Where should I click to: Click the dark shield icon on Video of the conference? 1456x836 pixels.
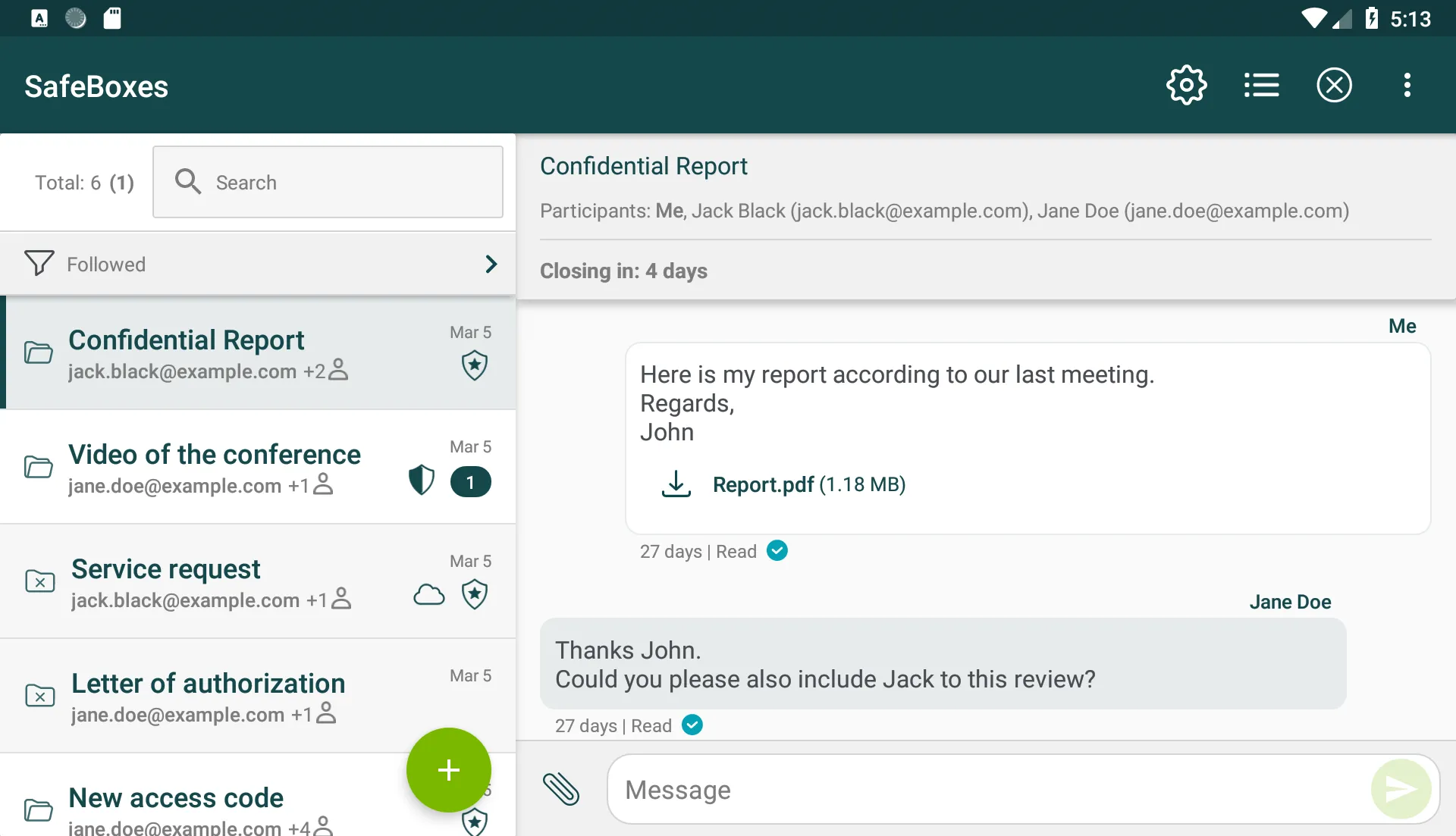point(422,481)
